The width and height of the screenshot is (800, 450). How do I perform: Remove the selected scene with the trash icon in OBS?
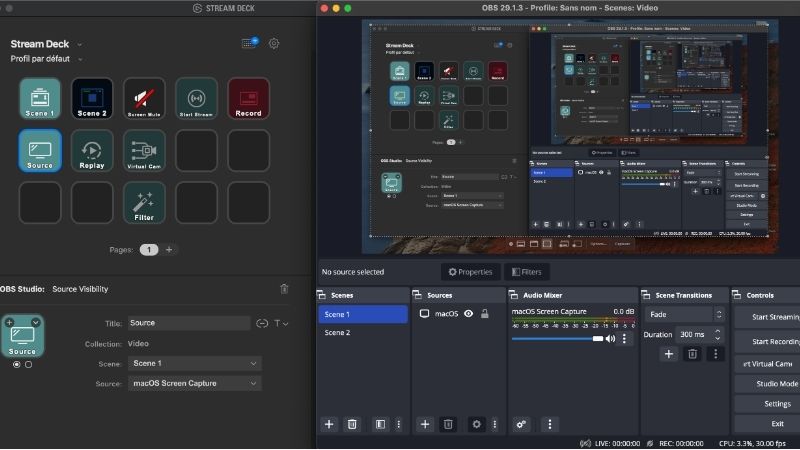click(352, 424)
